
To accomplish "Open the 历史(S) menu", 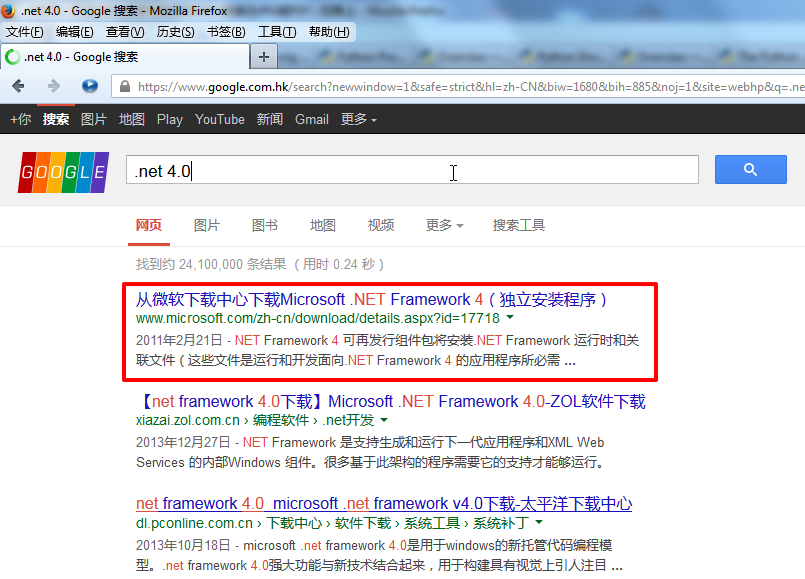I will 175,32.
